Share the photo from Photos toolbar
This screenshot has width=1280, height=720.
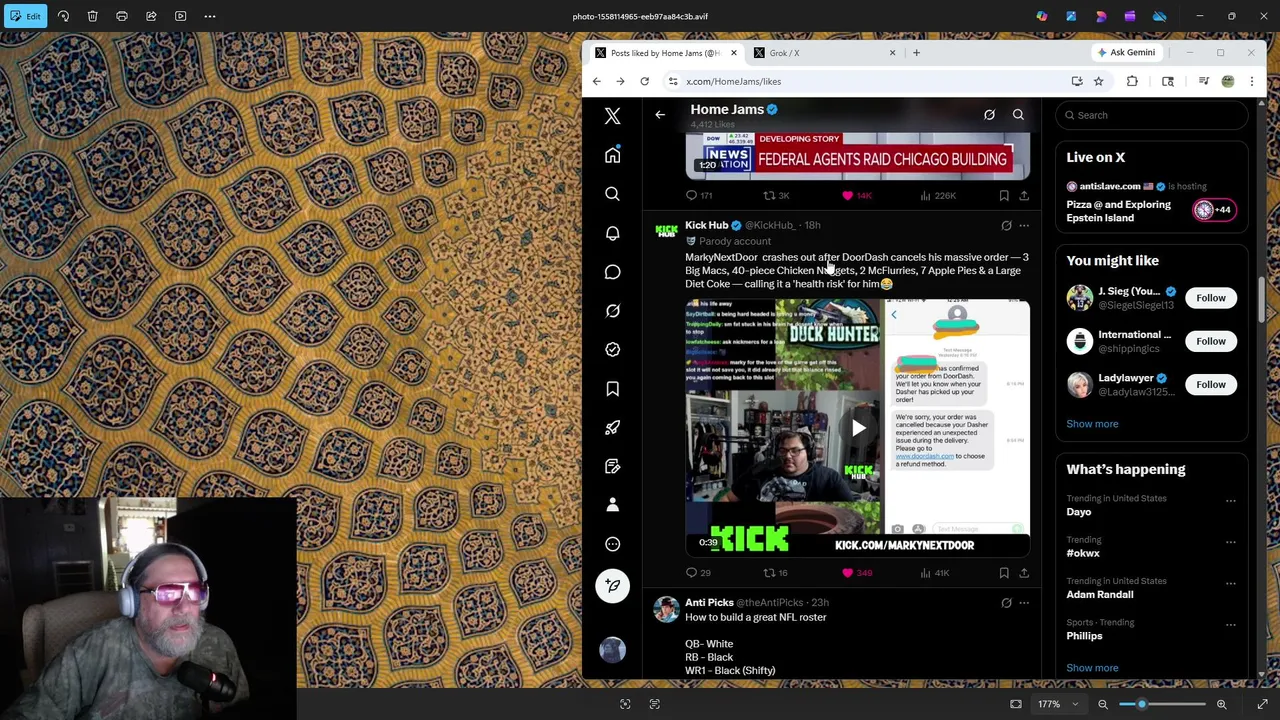pyautogui.click(x=151, y=16)
